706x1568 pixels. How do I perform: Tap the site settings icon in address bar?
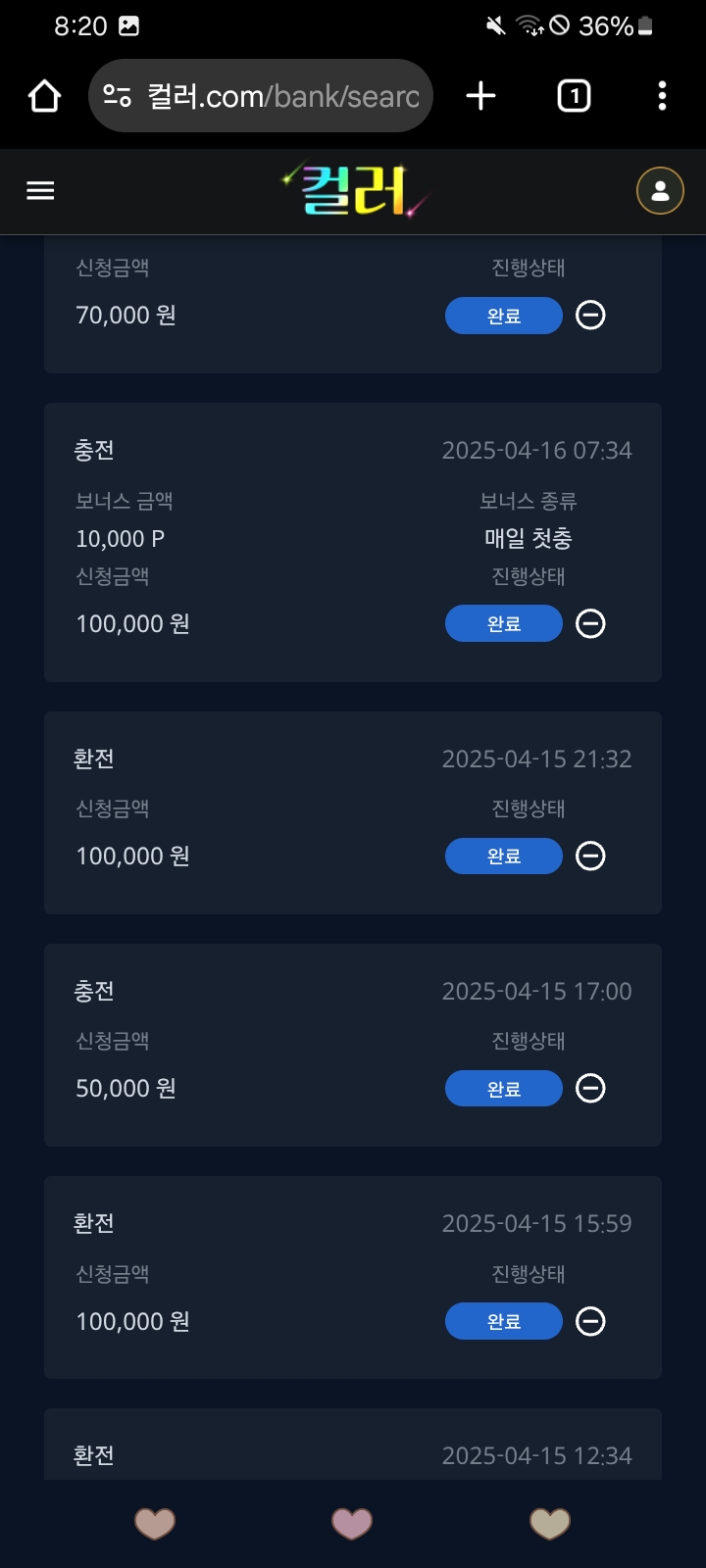(x=117, y=96)
